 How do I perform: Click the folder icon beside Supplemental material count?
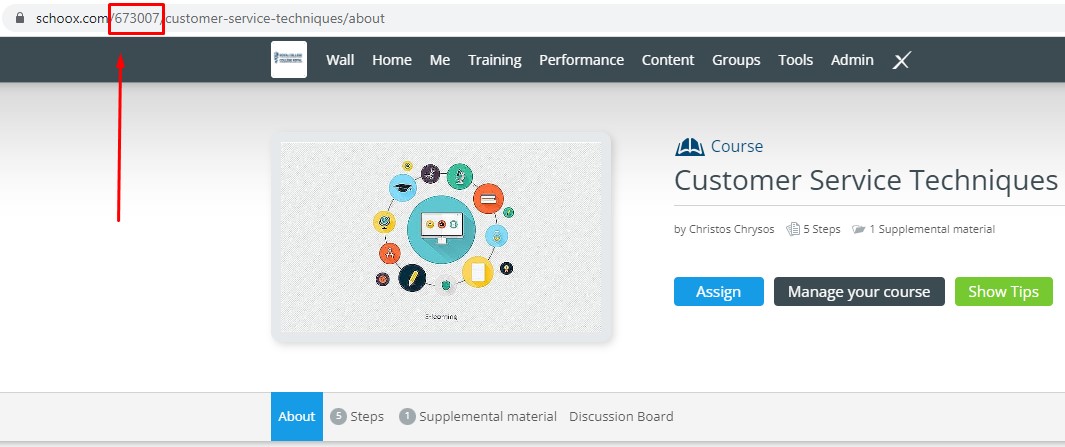pos(859,230)
